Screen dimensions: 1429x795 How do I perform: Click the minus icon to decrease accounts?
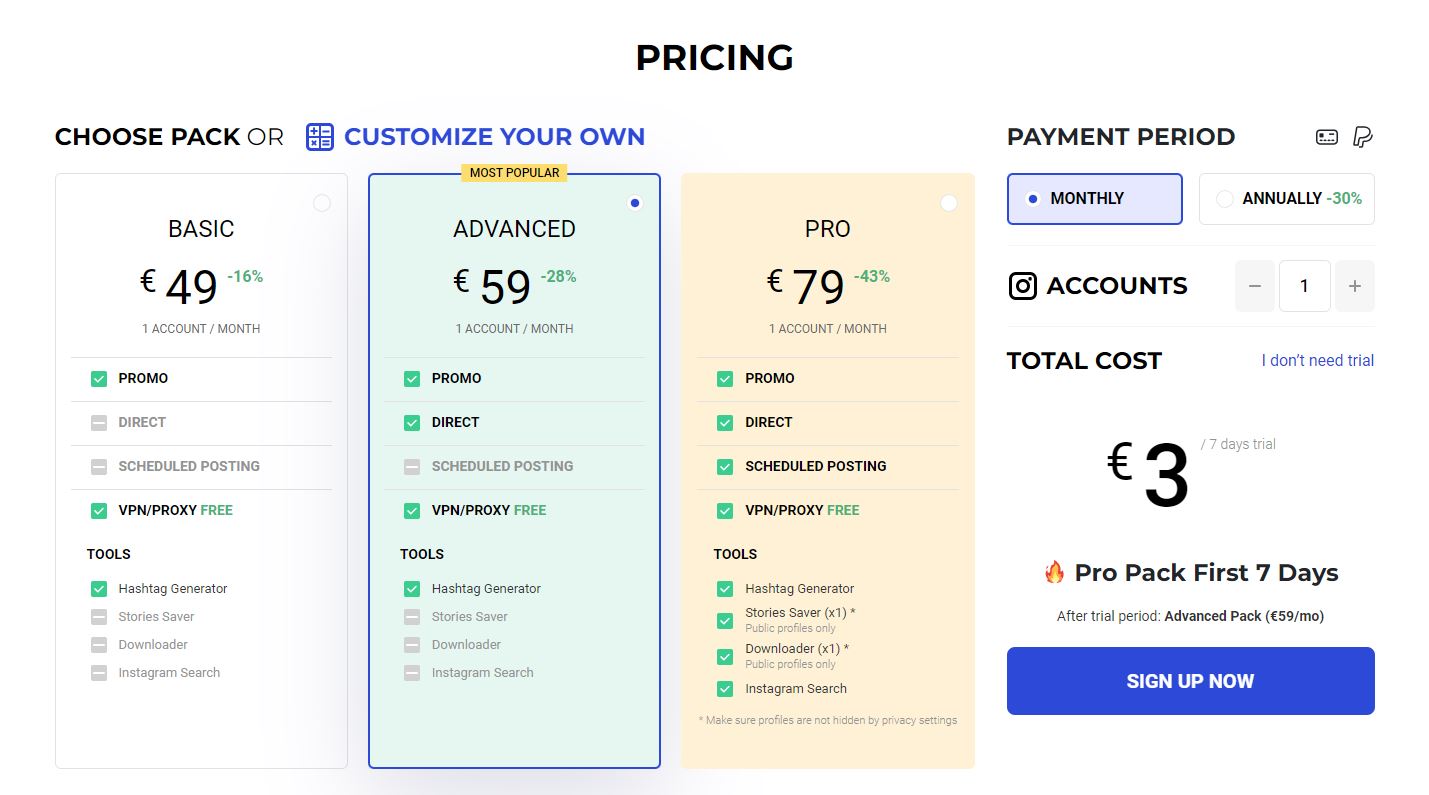[x=1255, y=286]
